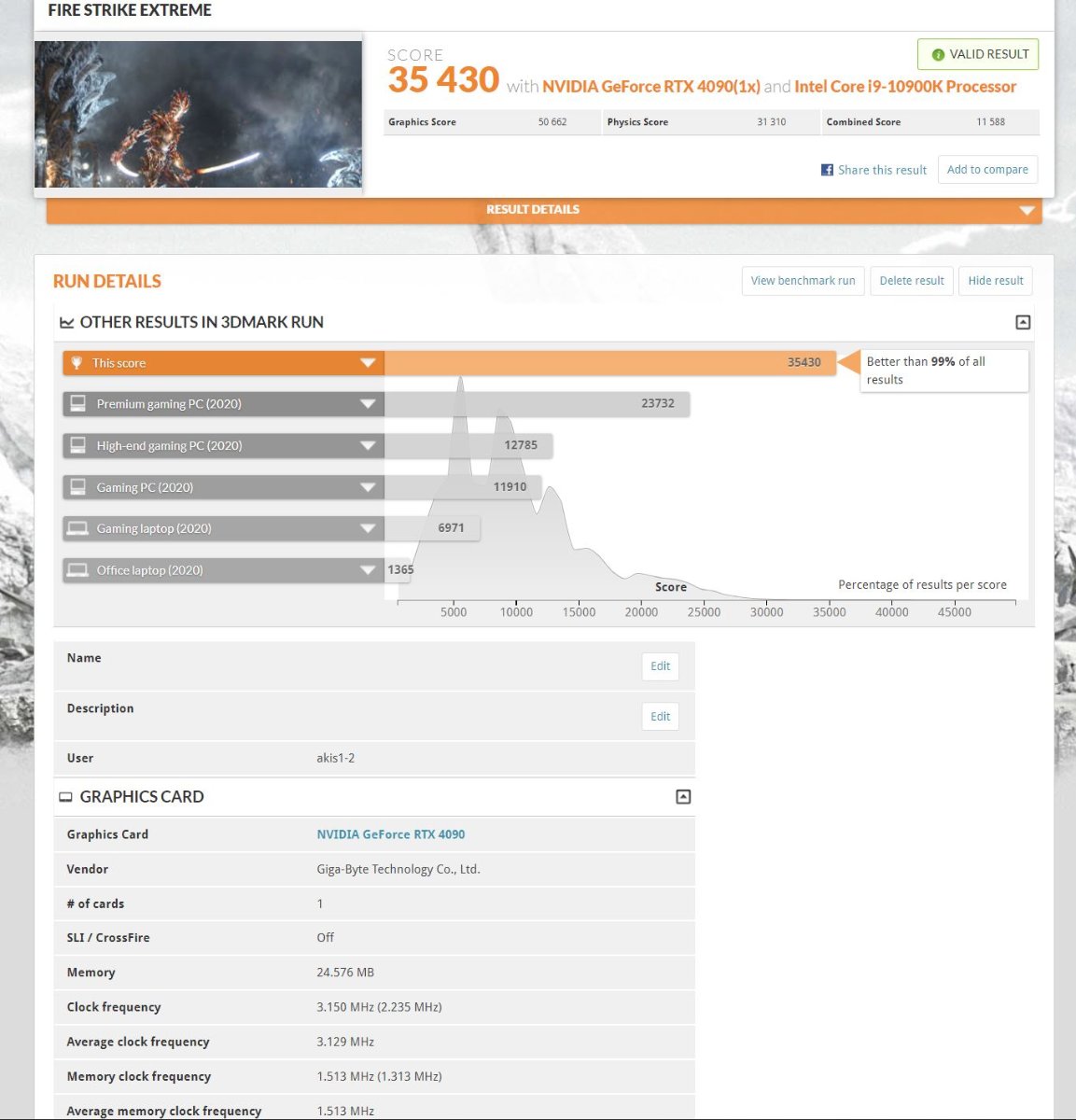Click the Valid Result badge
Viewport: 1076px width, 1120px height.
click(x=978, y=54)
